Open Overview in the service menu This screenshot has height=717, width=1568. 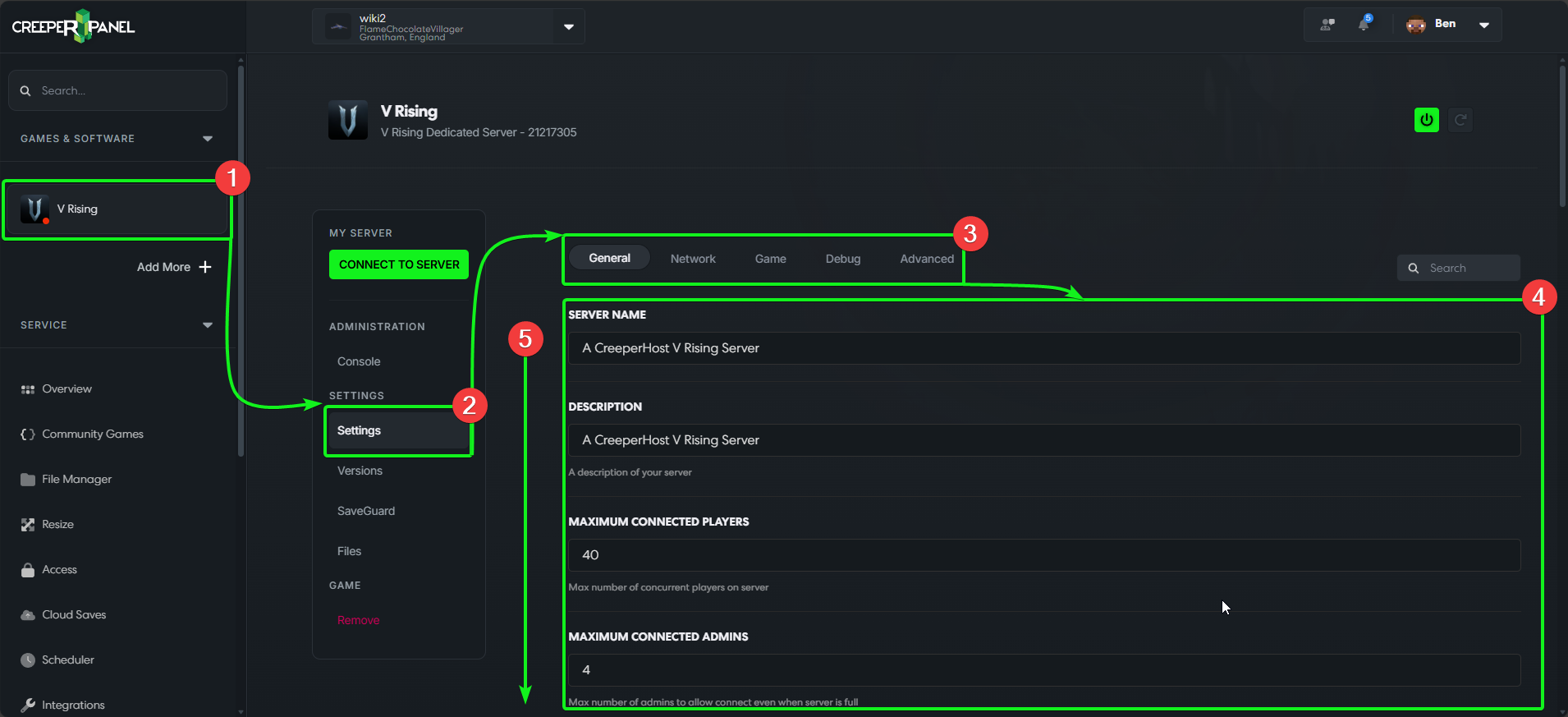click(66, 389)
